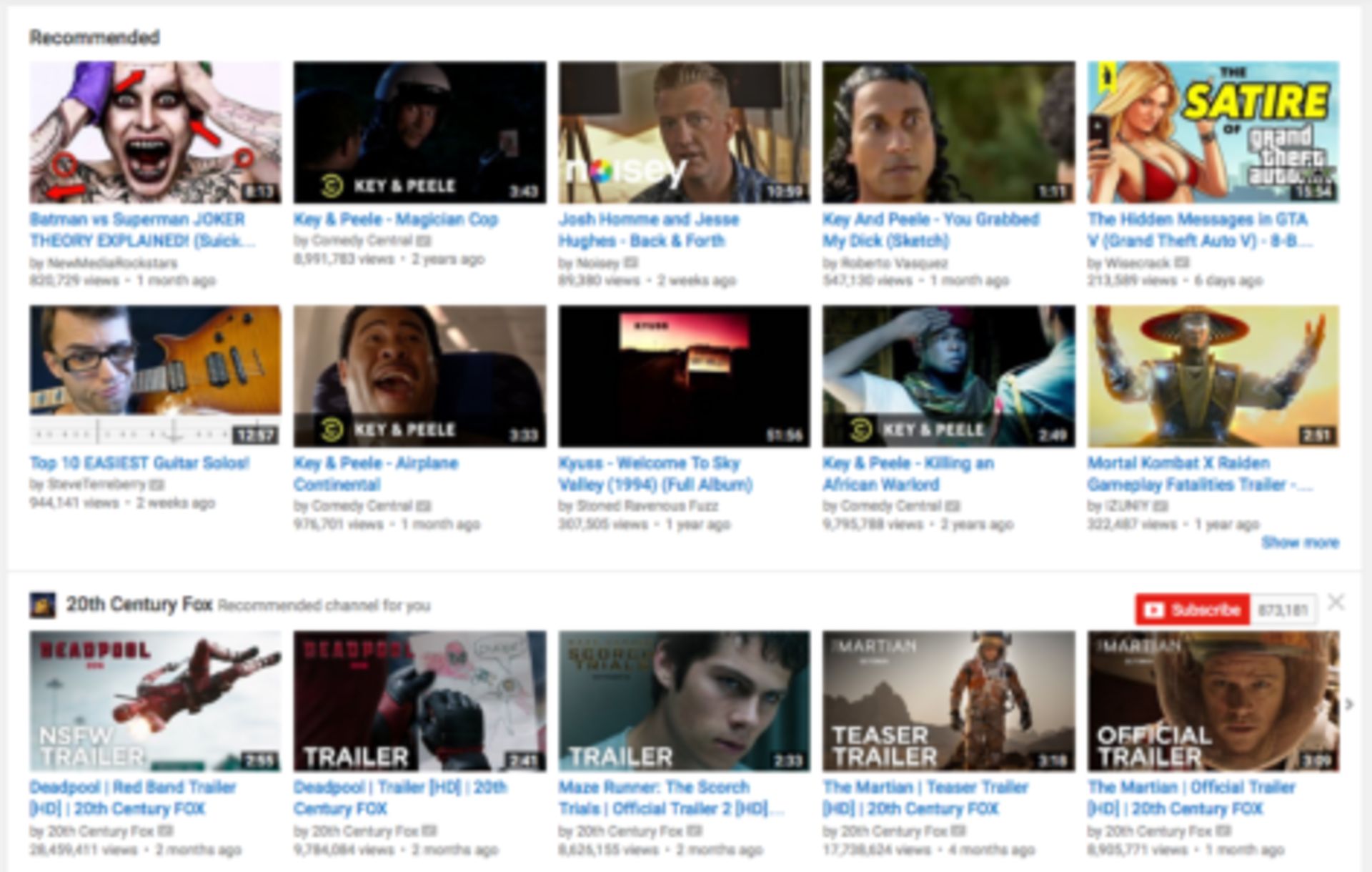View the subscriber count next to Subscribe

1281,610
